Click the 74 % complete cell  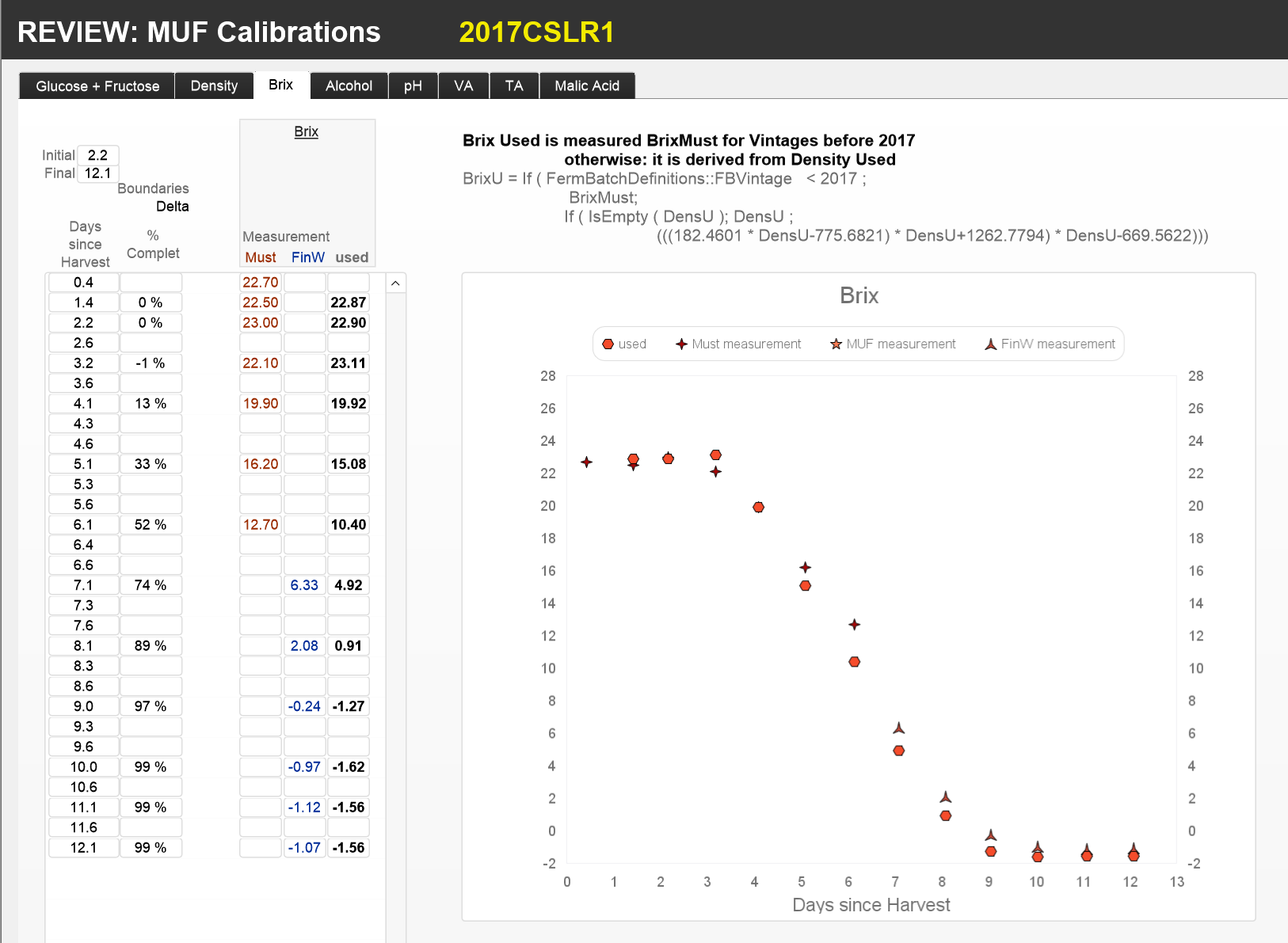(151, 585)
